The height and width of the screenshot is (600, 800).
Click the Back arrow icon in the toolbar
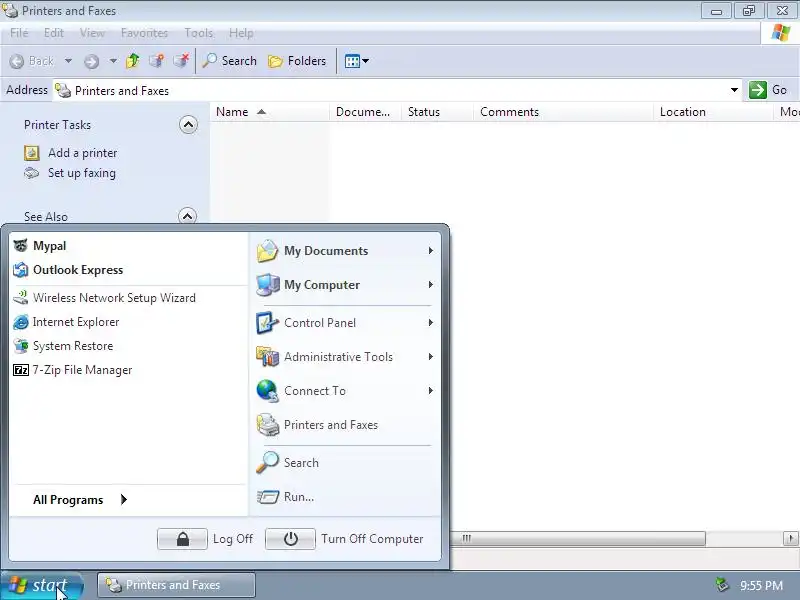pyautogui.click(x=16, y=61)
